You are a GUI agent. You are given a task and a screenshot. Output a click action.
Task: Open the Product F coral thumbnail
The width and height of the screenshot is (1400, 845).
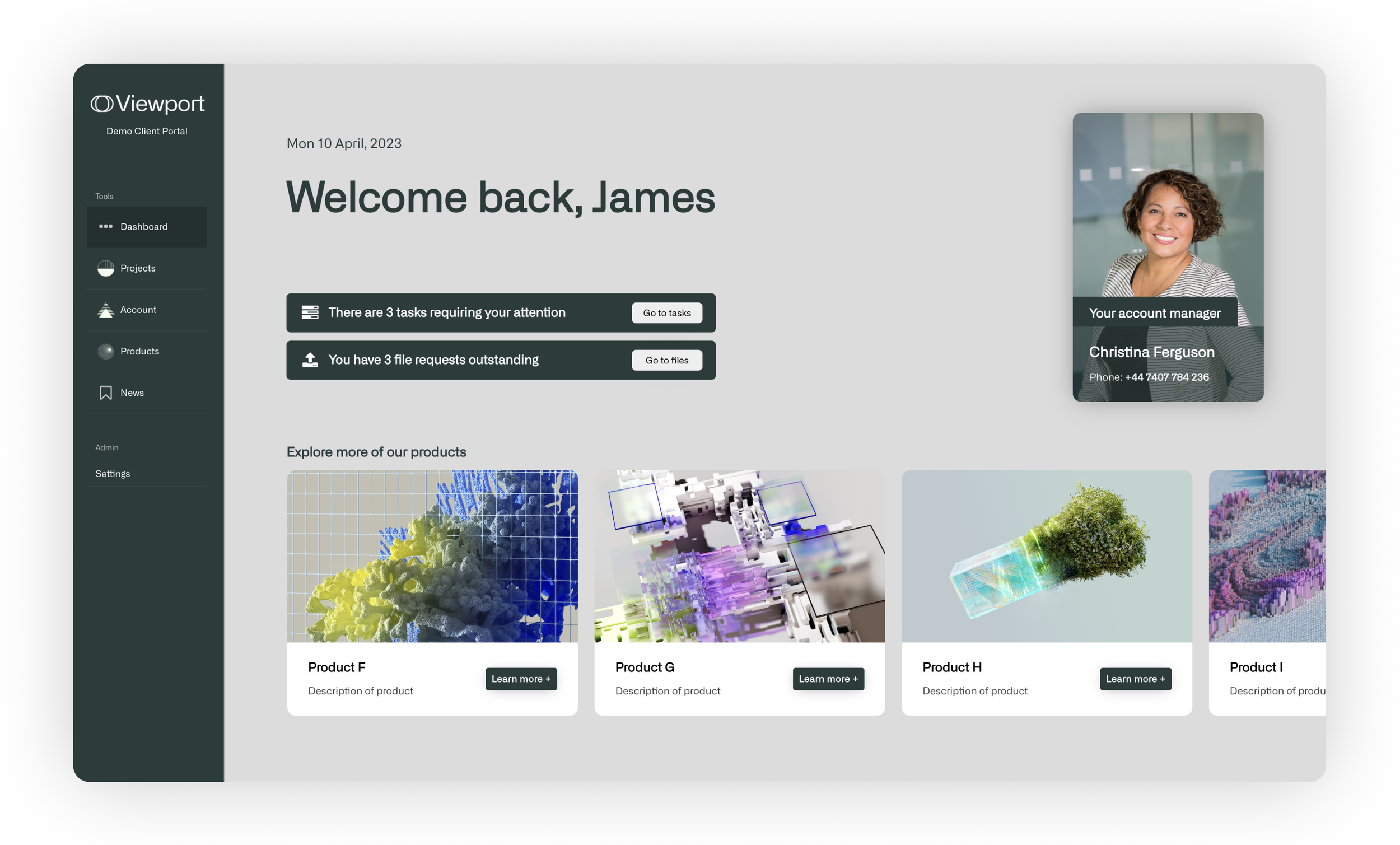coord(432,555)
